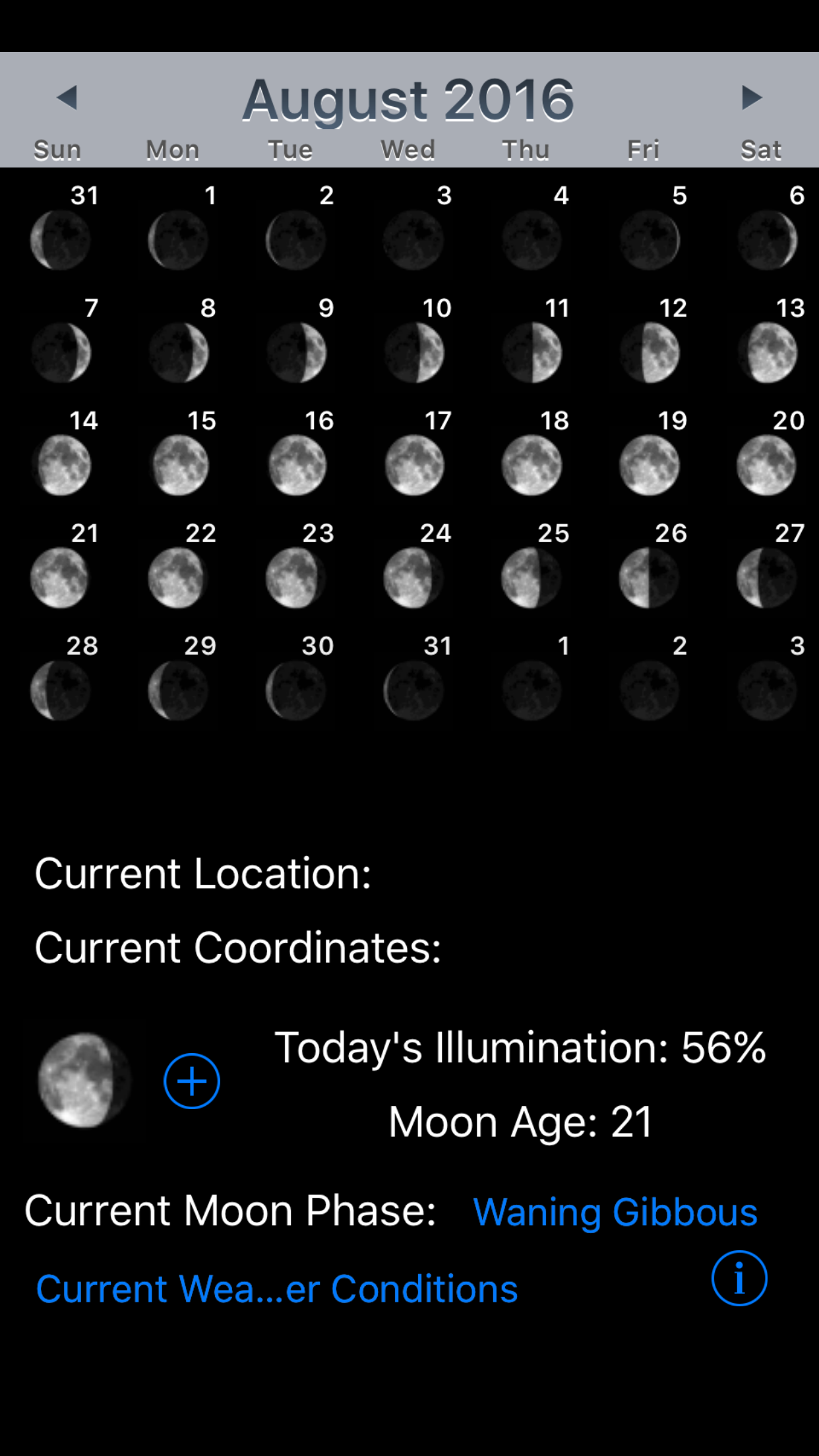
Task: Select the moon for August 29
Action: pos(178,691)
